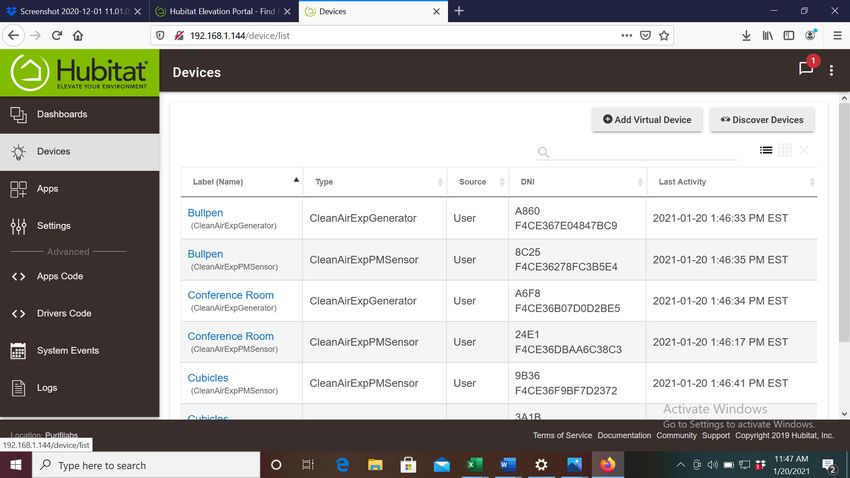Viewport: 850px width, 478px height.
Task: Click the Settings sliders icon
Action: coord(18,226)
